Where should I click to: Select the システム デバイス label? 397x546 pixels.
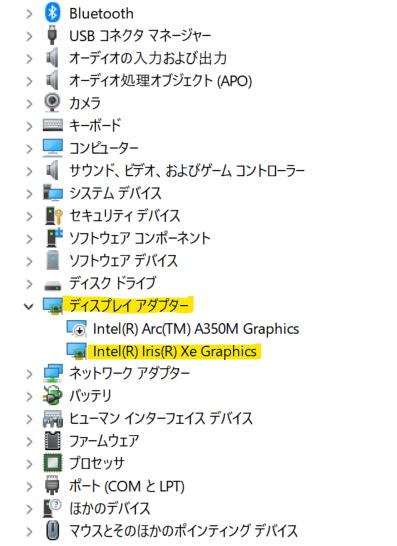coord(115,193)
